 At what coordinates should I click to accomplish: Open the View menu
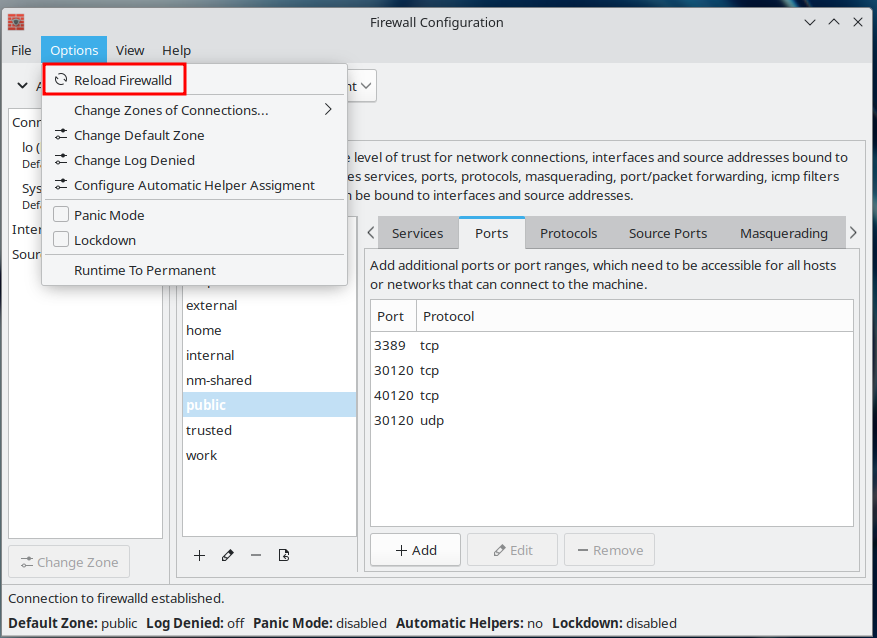130,50
